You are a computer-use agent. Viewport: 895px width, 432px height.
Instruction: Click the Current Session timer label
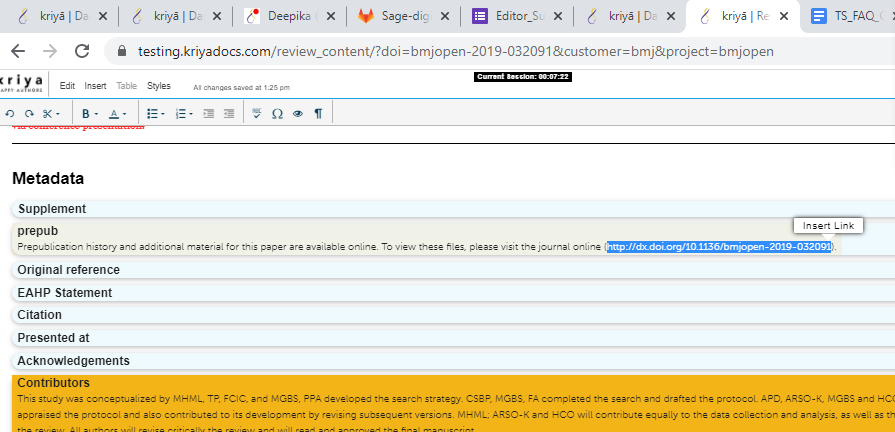pos(522,76)
